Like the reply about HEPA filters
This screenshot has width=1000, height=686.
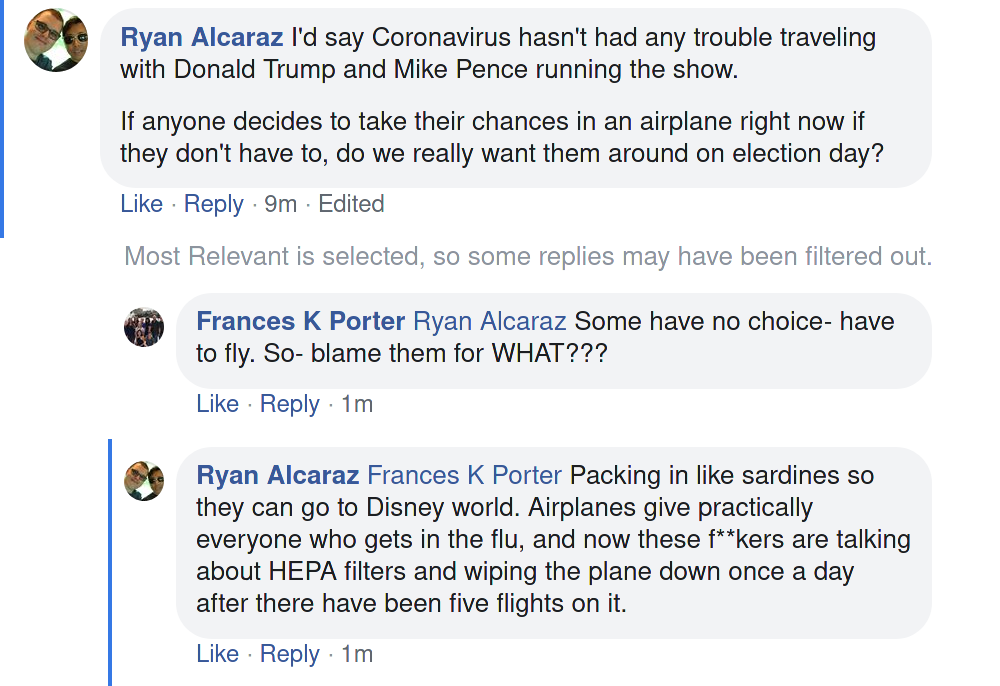(217, 654)
